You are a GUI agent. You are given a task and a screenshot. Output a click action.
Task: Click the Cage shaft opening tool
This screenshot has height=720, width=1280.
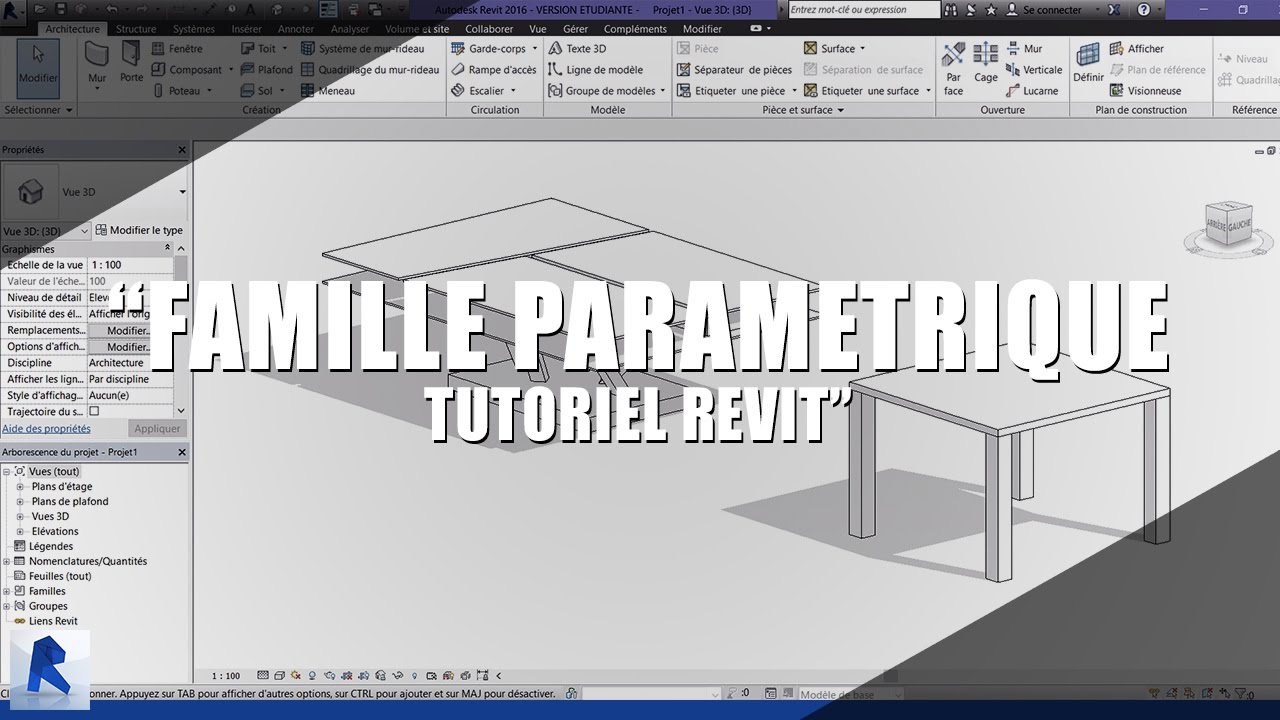(x=986, y=63)
